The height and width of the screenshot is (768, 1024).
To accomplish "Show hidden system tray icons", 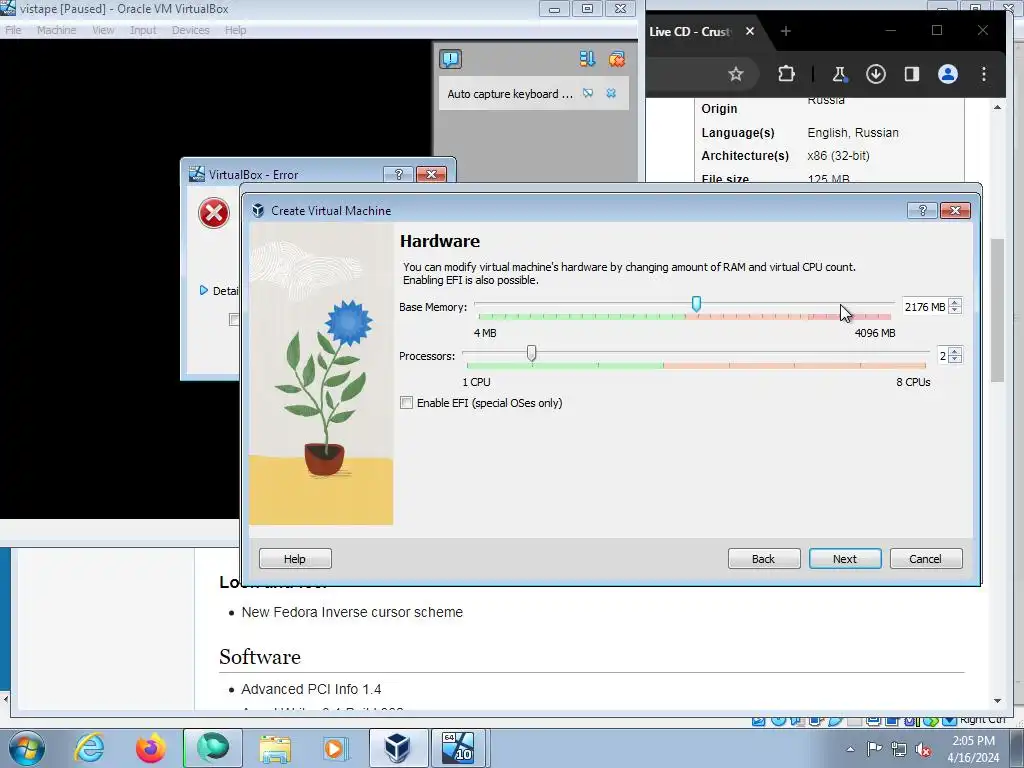I will (x=850, y=749).
